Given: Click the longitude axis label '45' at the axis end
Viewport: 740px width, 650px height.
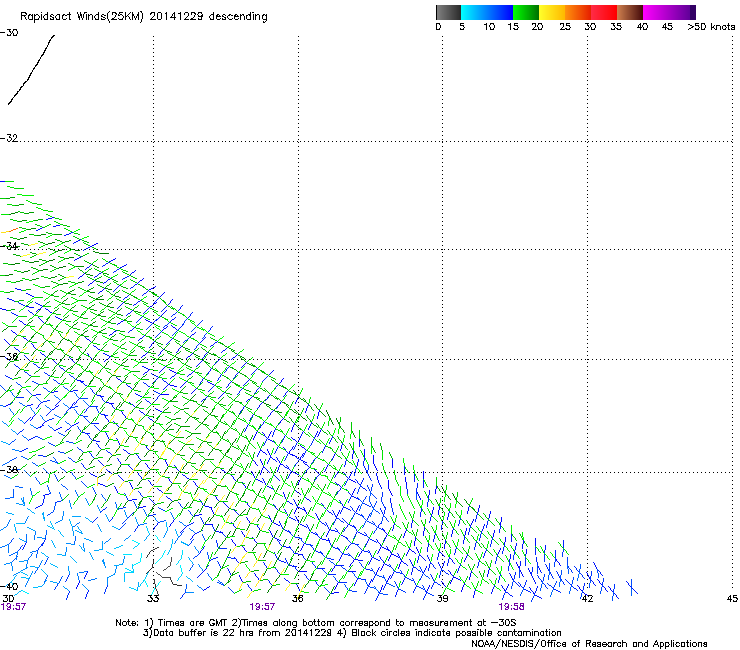Looking at the screenshot, I should (732, 599).
